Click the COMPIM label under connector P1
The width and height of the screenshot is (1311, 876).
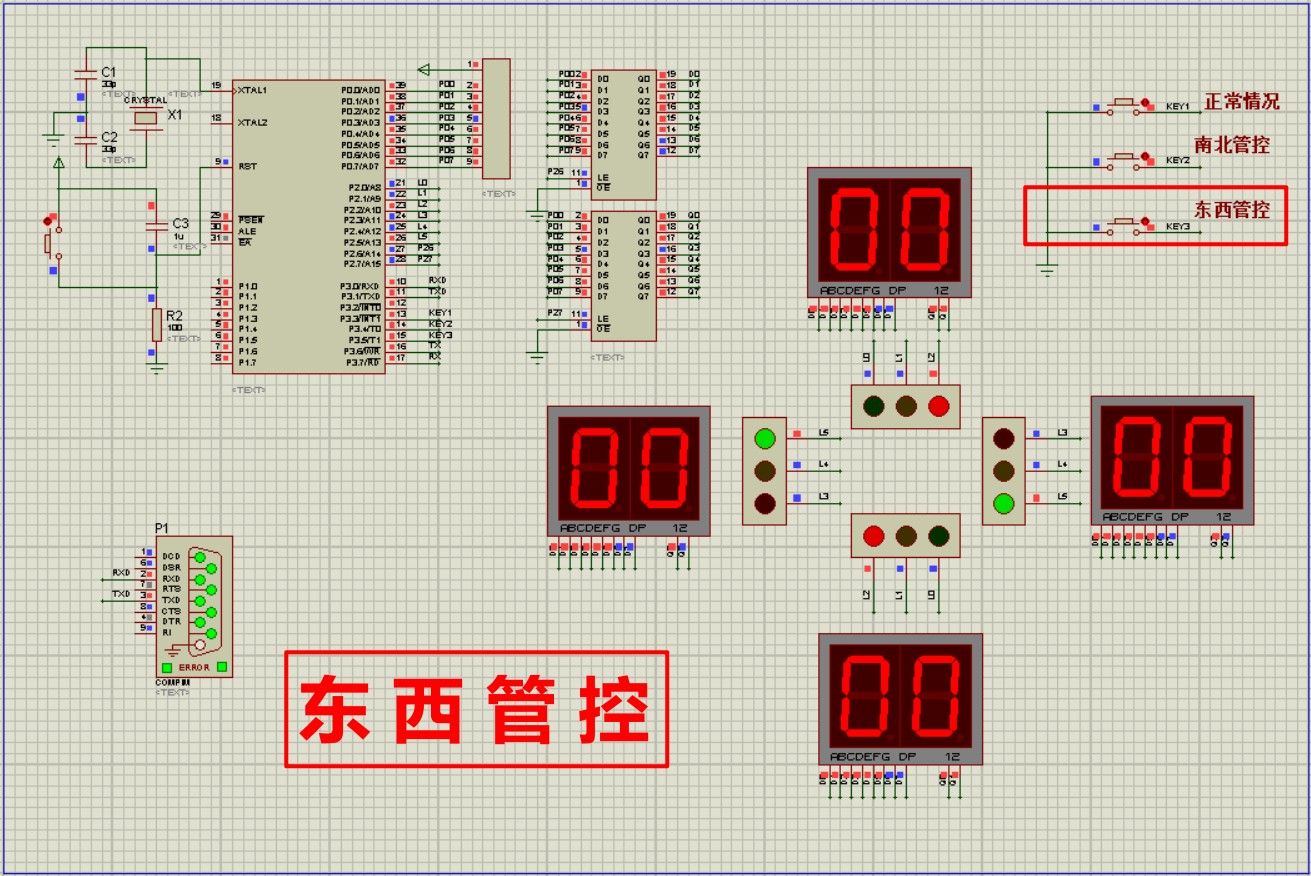click(172, 683)
